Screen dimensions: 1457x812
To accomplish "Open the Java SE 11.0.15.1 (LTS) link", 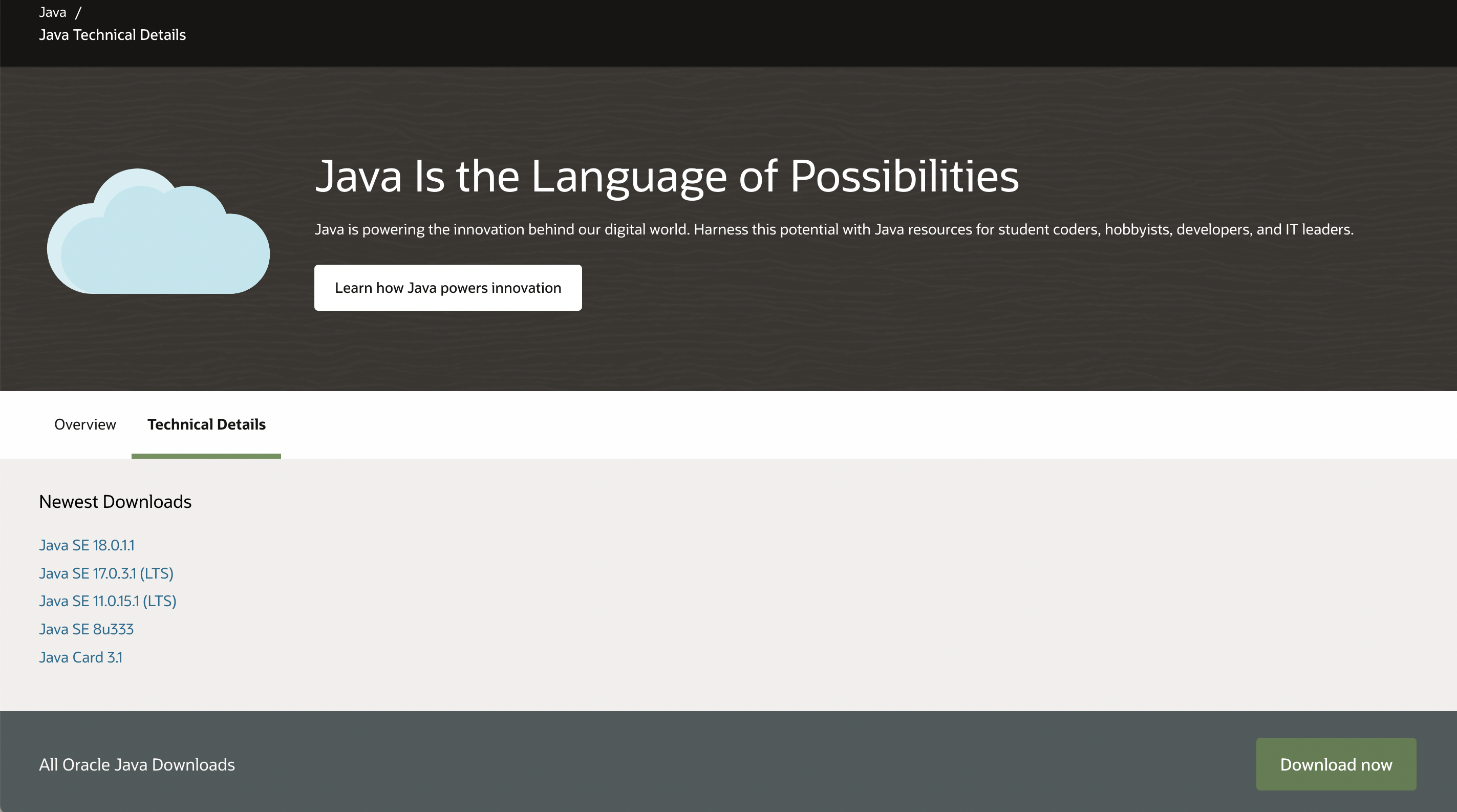I will click(108, 601).
